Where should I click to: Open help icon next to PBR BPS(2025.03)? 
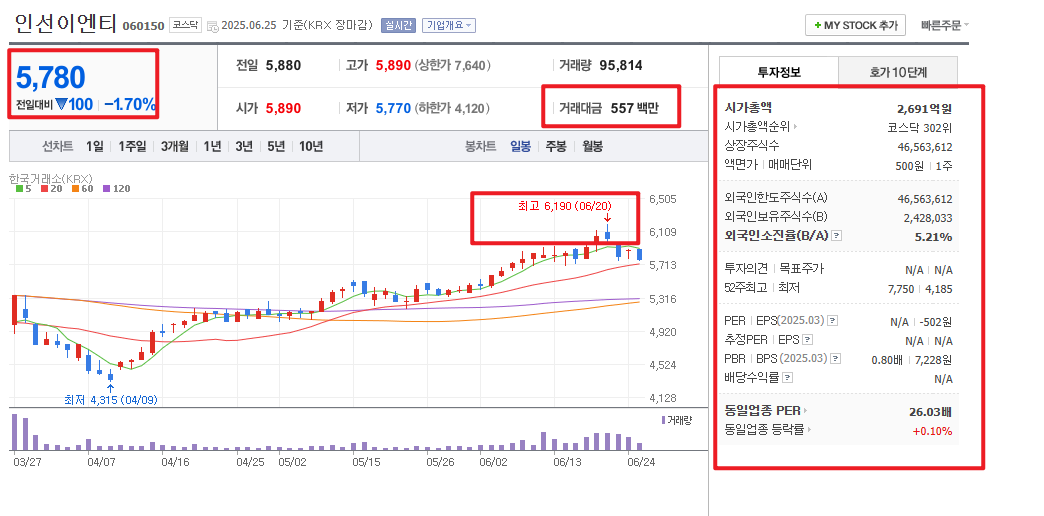click(836, 358)
